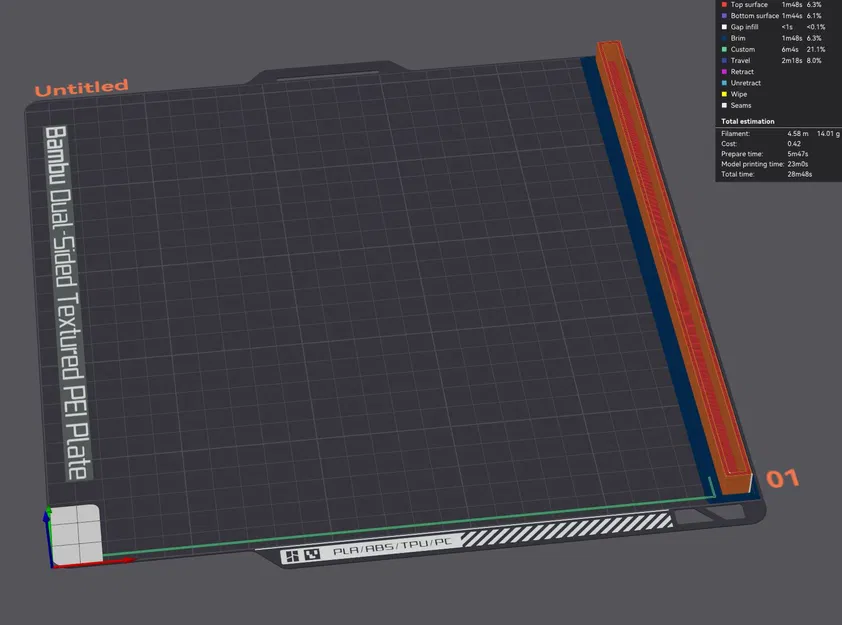Click the Custom percentage "21.1%"
The image size is (842, 625).
click(815, 49)
